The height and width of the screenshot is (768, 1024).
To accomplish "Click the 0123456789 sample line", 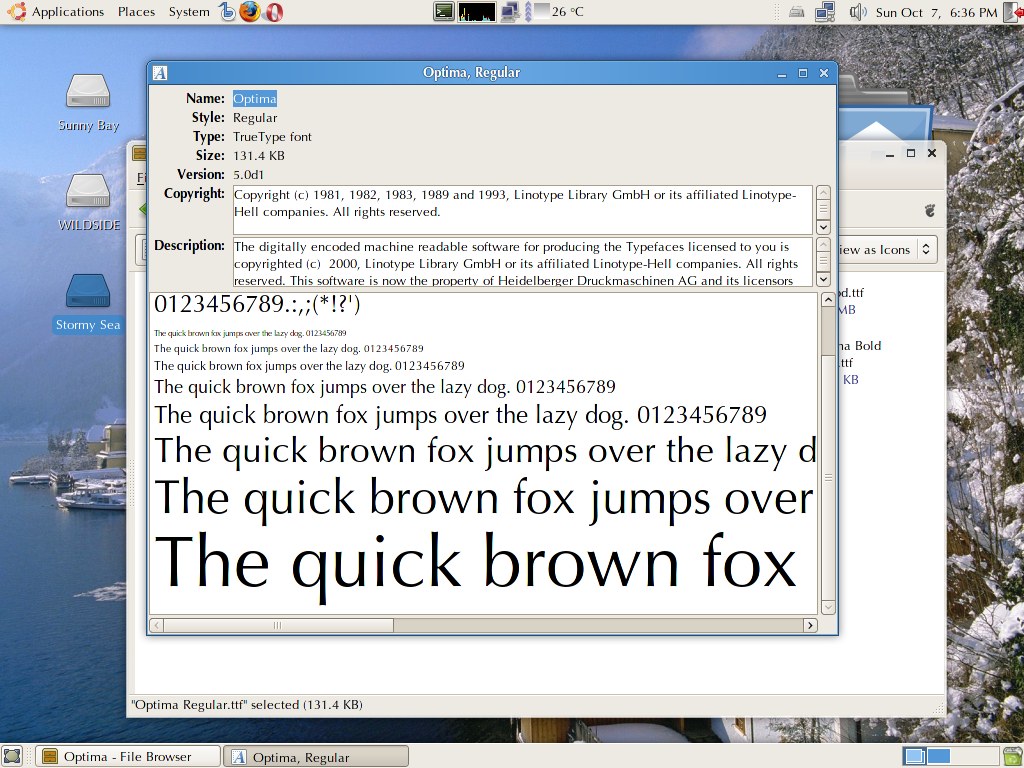I will coord(257,304).
